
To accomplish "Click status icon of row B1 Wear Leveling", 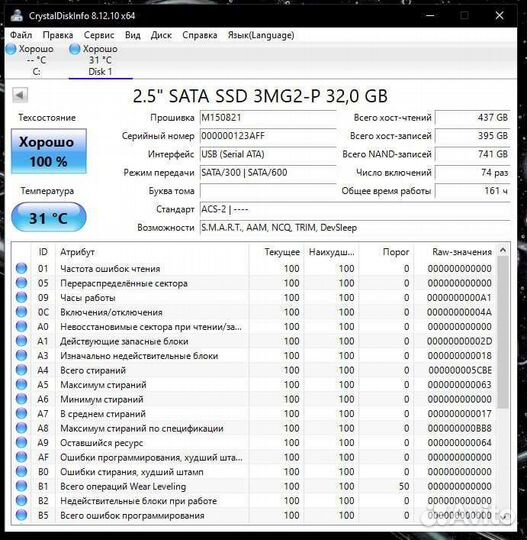I will tap(21, 486).
